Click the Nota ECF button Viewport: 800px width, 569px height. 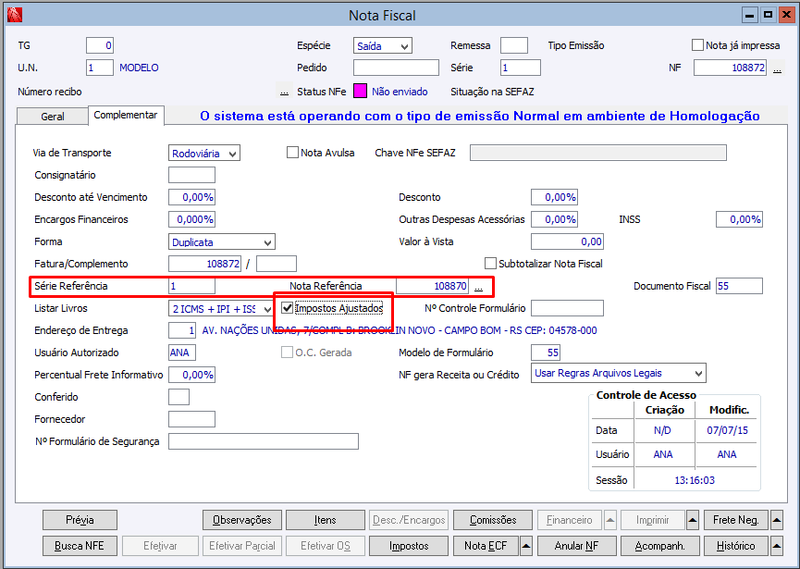pyautogui.click(x=486, y=546)
